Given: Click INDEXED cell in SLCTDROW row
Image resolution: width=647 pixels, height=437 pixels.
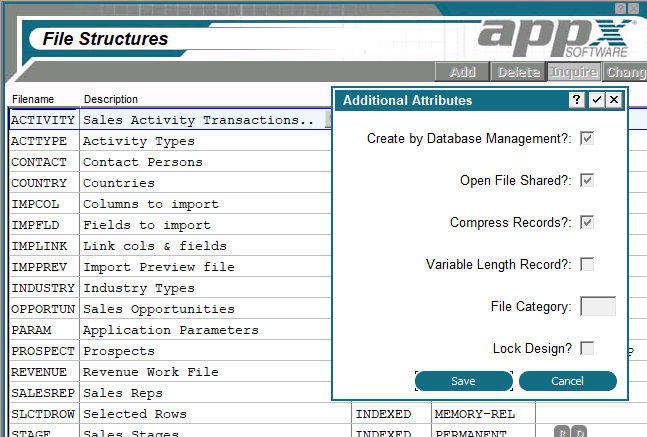Looking at the screenshot, I should tap(391, 414).
